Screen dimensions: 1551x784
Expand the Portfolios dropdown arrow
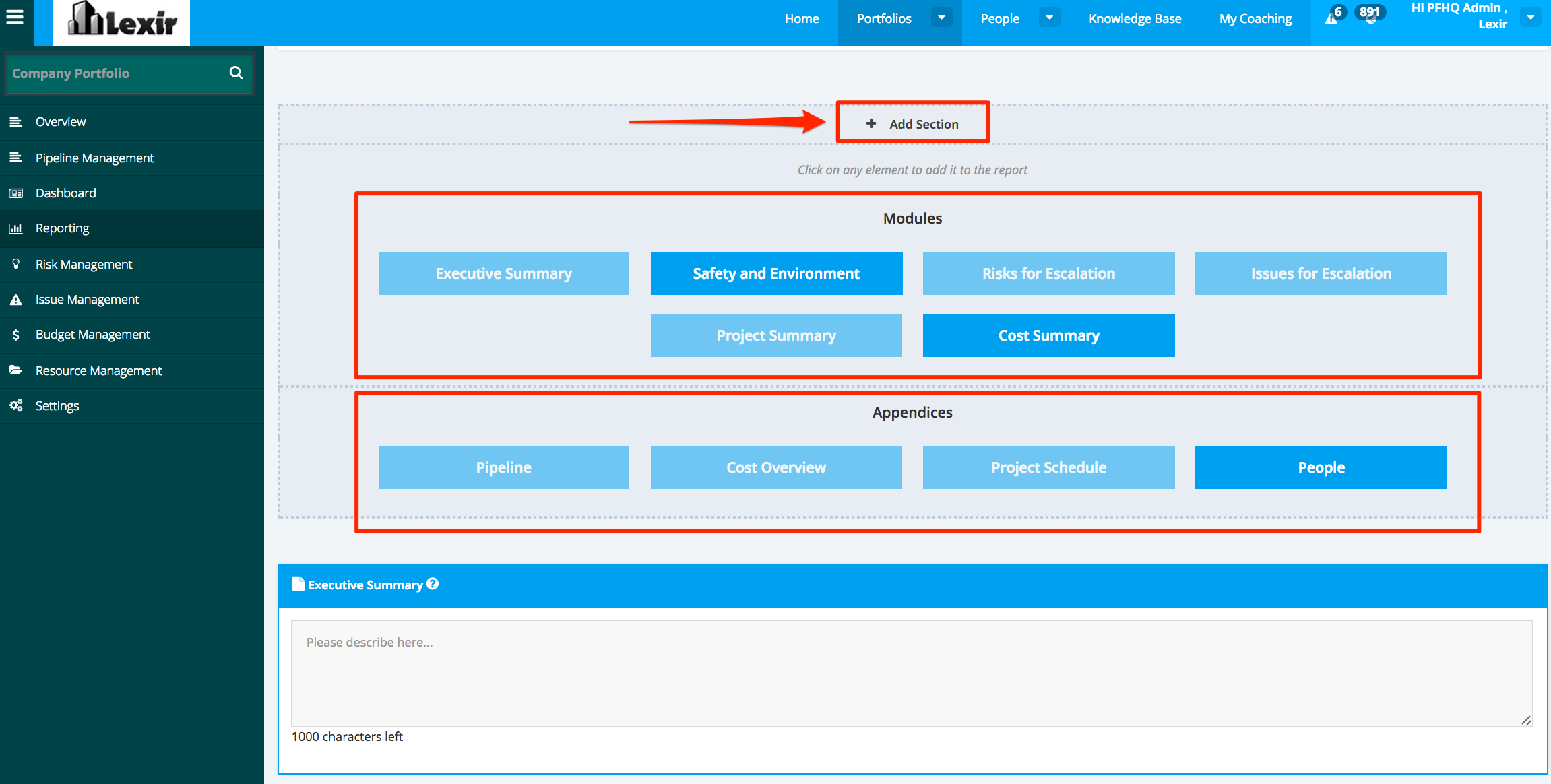pos(941,18)
